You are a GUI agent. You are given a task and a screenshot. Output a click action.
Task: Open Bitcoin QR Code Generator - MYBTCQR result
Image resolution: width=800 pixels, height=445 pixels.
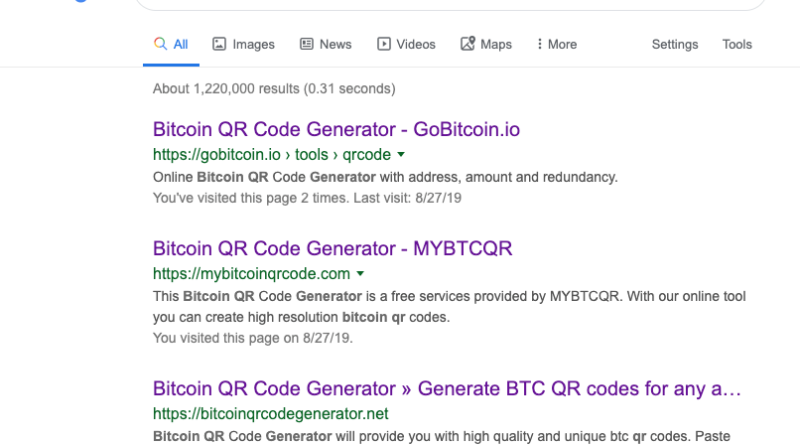click(333, 249)
